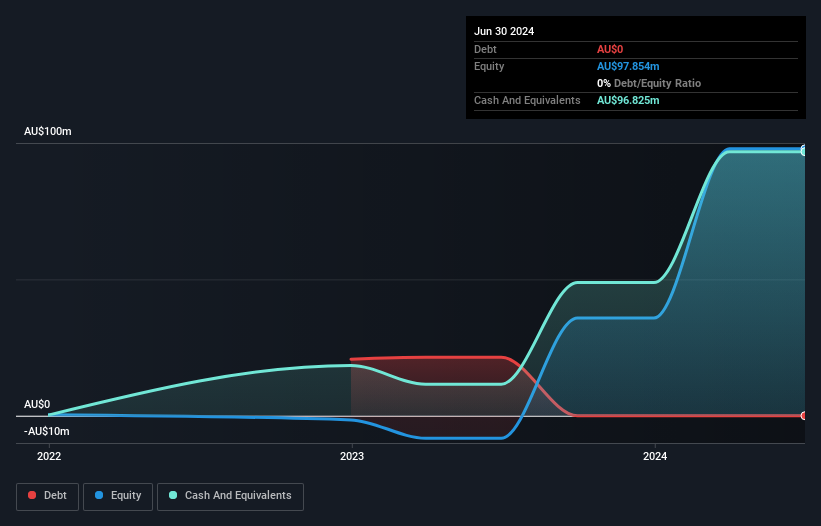The image size is (821, 526).
Task: Click Cash And Equivalents label in tooltip
Action: point(527,100)
